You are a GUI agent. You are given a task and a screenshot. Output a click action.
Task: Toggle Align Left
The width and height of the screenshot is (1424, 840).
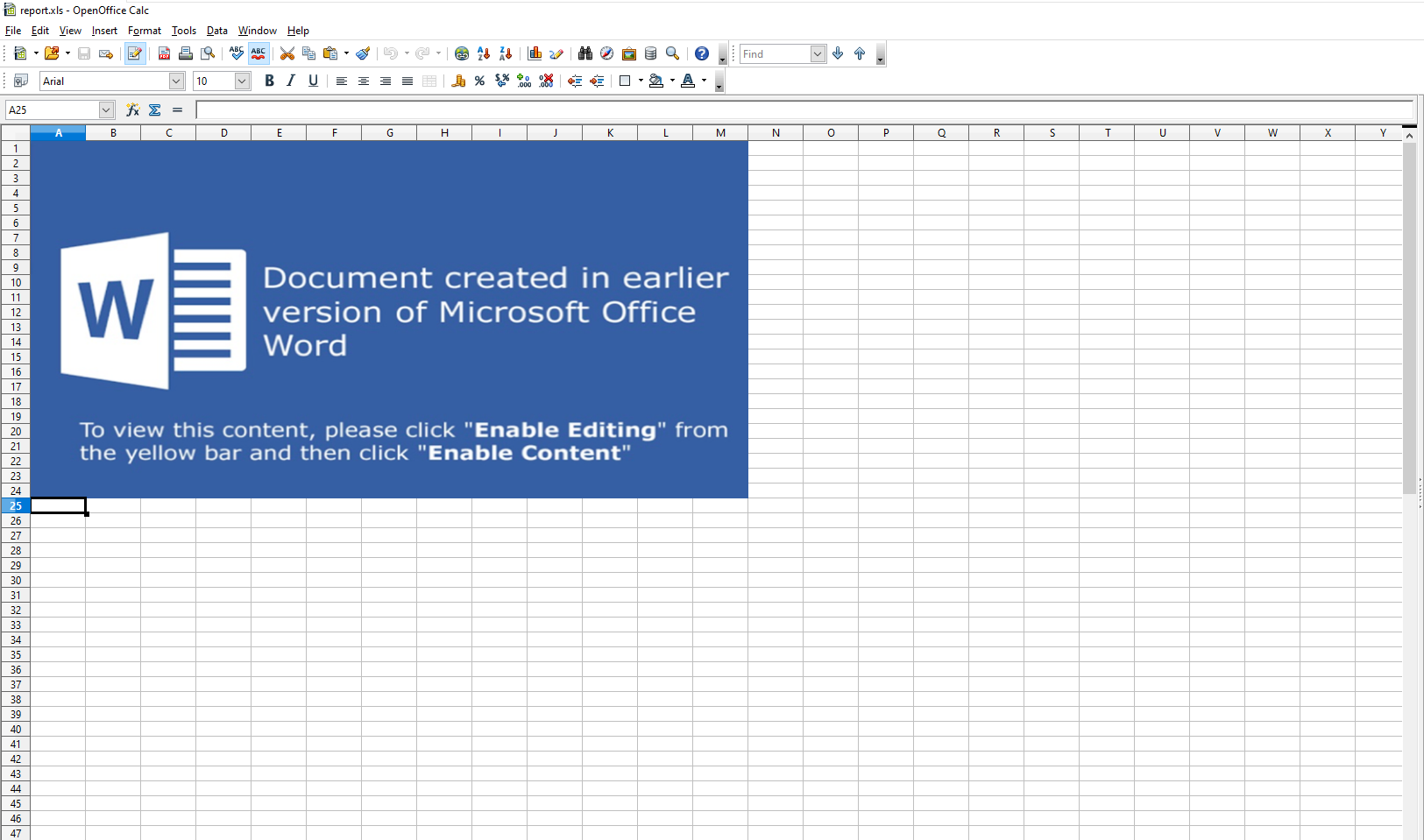(x=342, y=81)
